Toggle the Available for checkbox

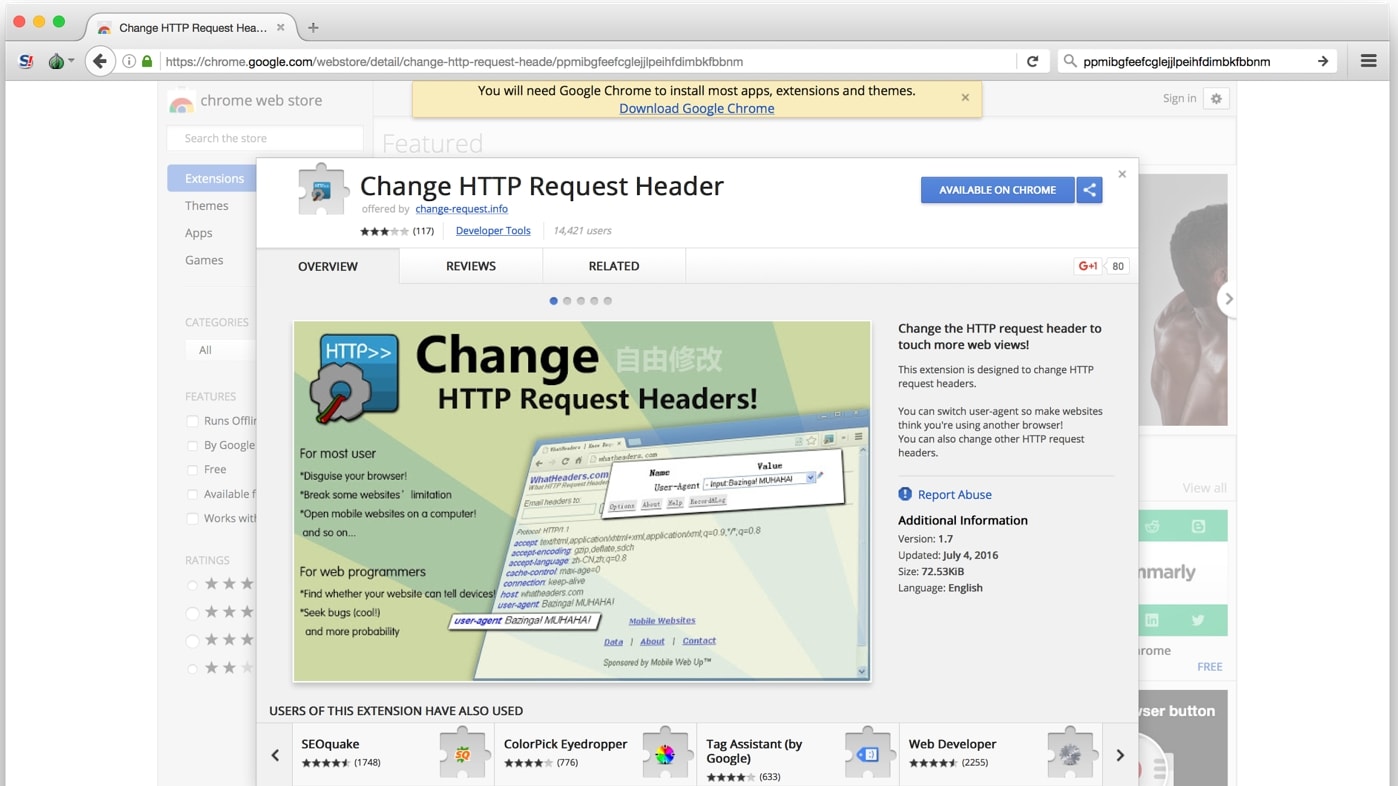[192, 494]
